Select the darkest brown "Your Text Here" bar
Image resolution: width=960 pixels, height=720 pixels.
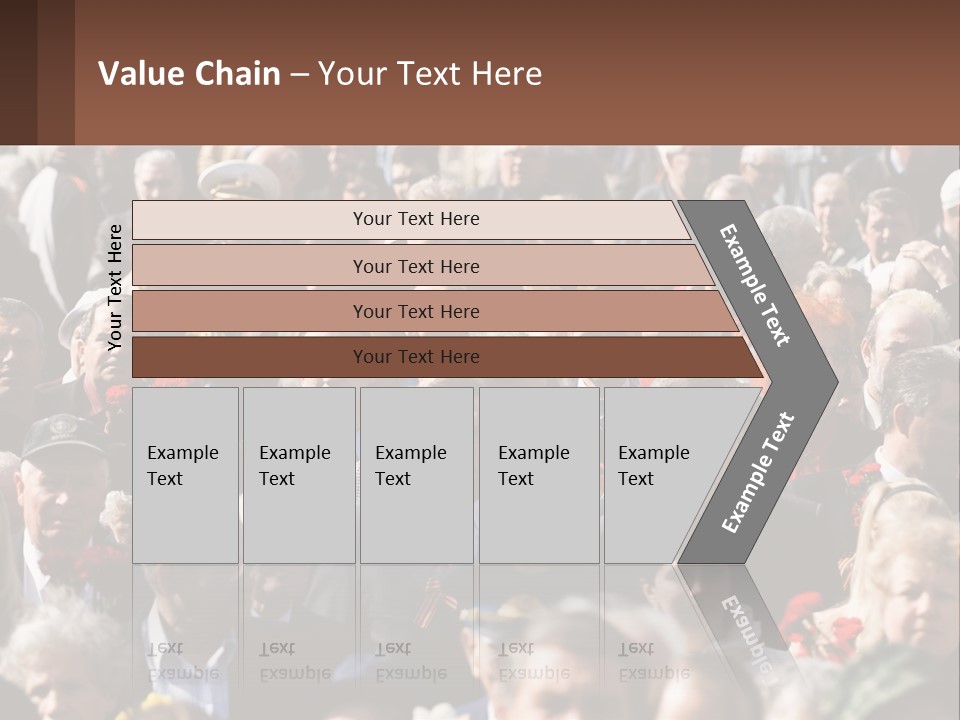pos(416,357)
